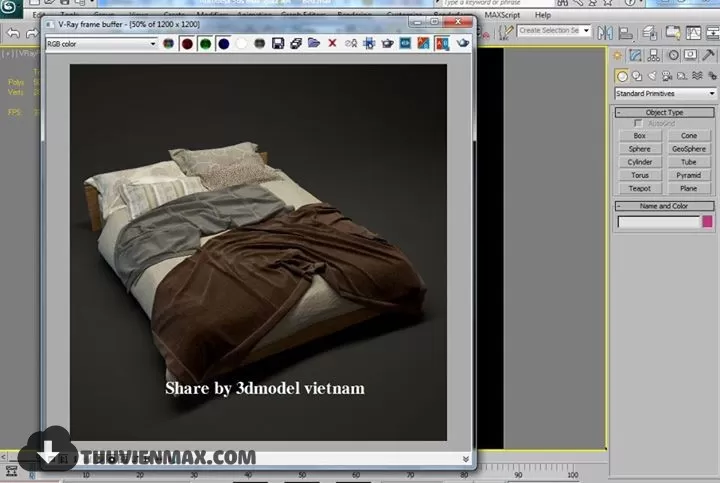Collapse the Name and Color rollout
Viewport: 720px width, 483px height.
(664, 206)
